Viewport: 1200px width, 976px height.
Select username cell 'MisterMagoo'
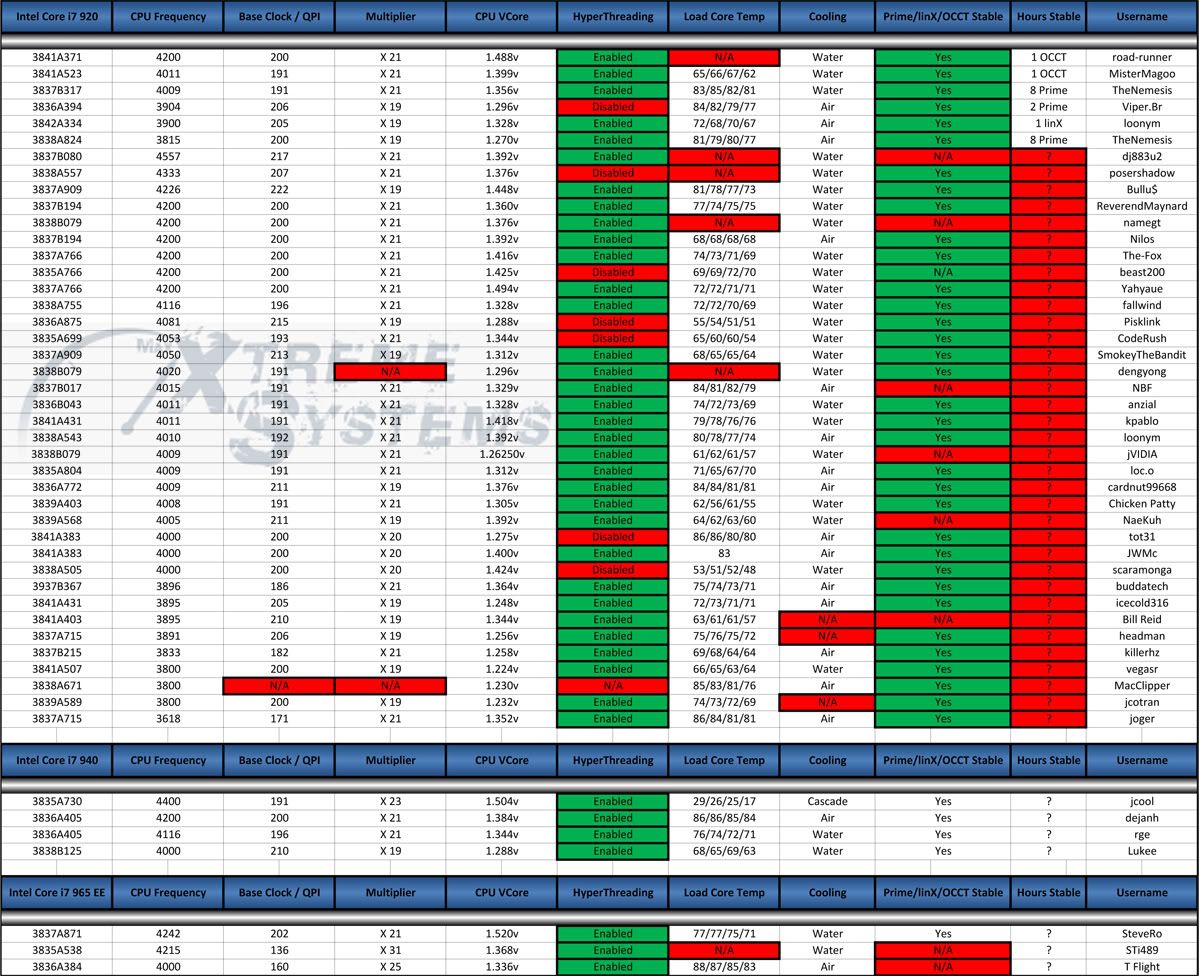1142,74
